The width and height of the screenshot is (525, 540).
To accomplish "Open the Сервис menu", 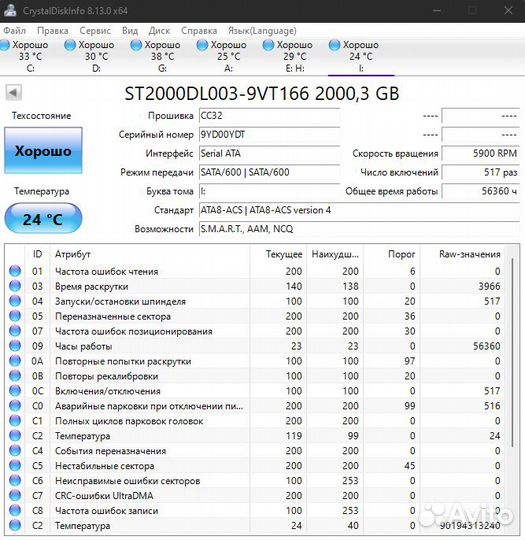I will [95, 31].
